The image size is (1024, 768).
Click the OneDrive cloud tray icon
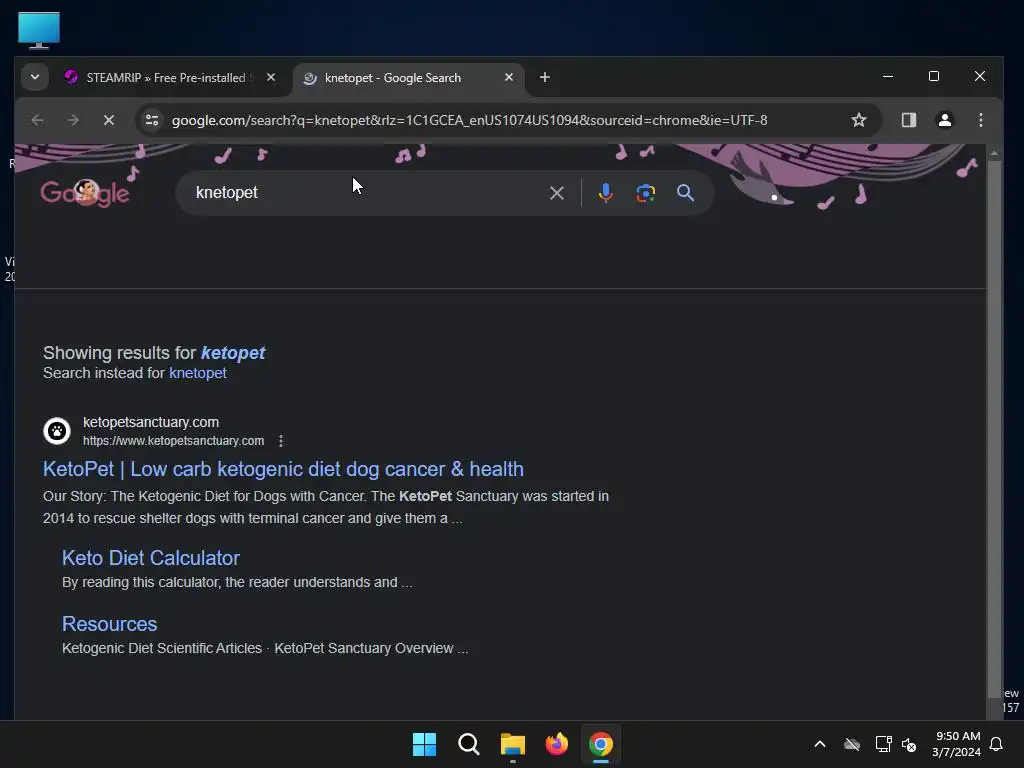tap(852, 744)
